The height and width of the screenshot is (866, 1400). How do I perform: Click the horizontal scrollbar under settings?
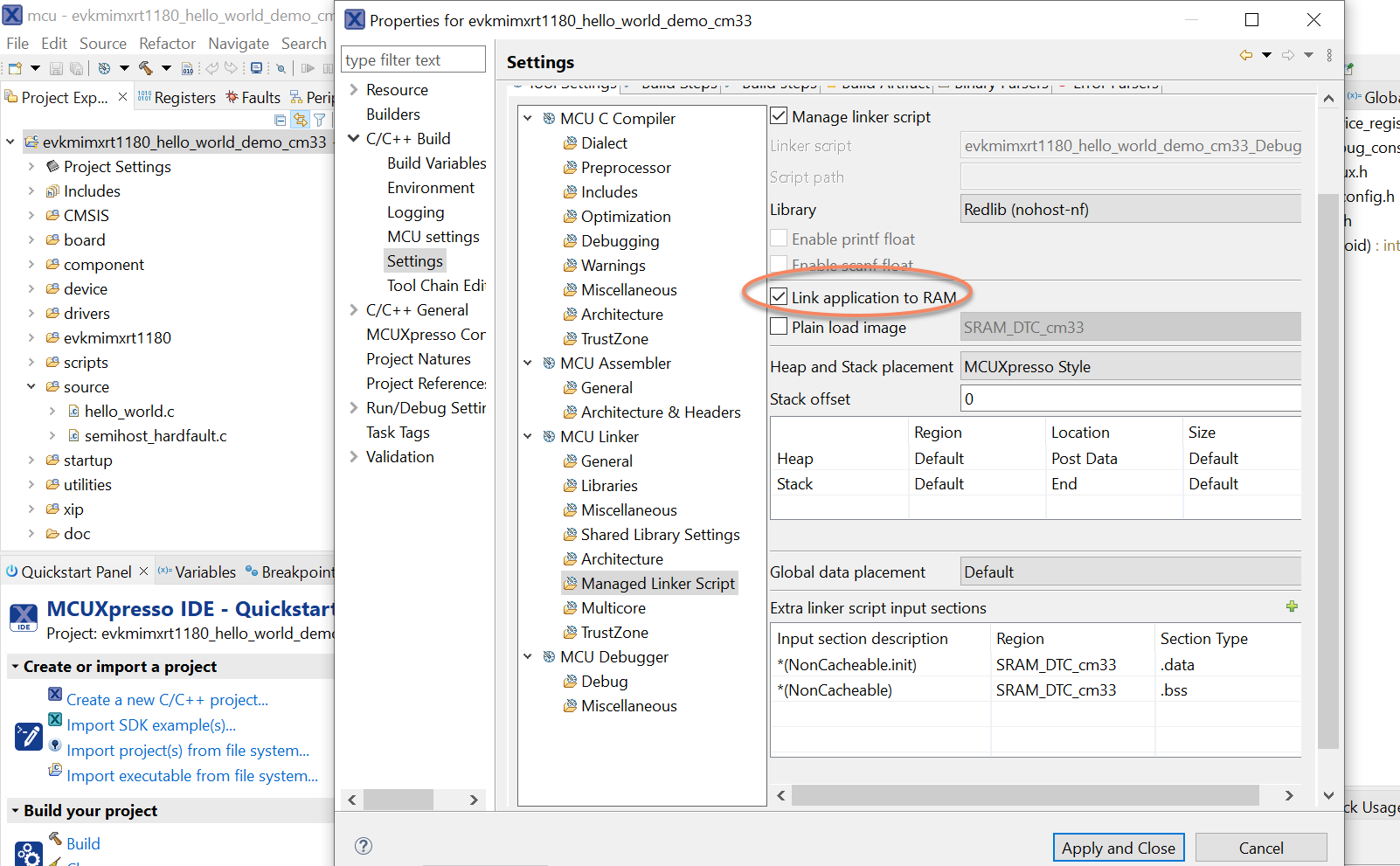pyautogui.click(x=1024, y=795)
